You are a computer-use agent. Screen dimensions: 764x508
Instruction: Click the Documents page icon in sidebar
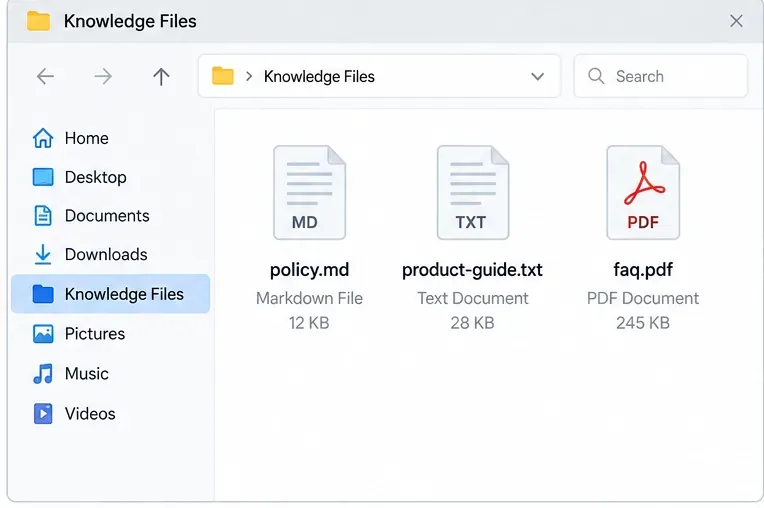43,216
